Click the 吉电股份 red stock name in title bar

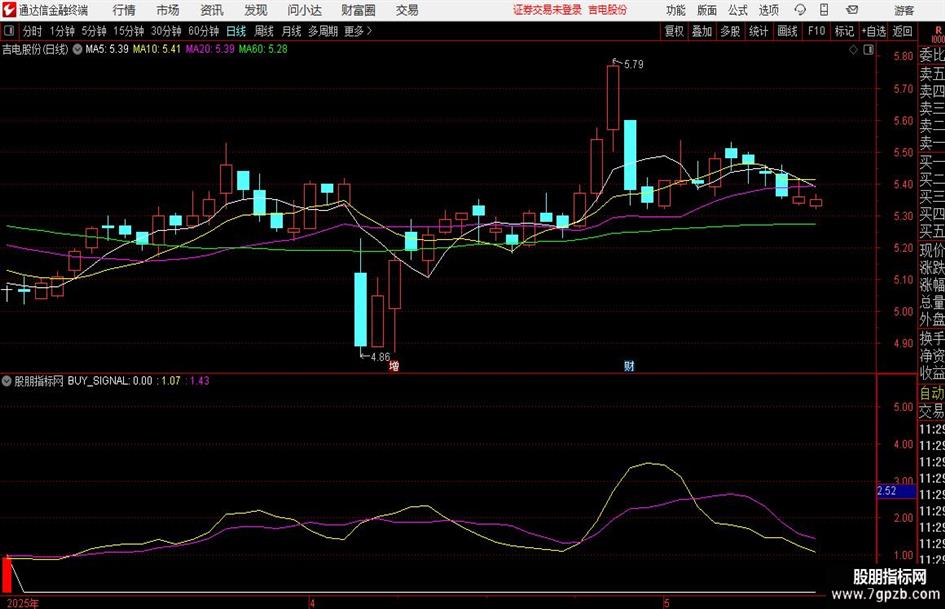pos(608,10)
